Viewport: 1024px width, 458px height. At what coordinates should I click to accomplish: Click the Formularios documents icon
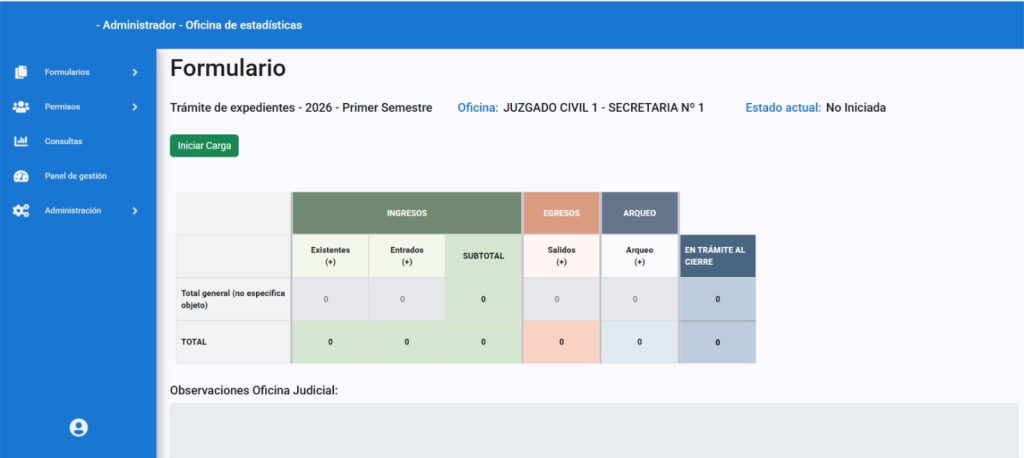click(x=21, y=73)
